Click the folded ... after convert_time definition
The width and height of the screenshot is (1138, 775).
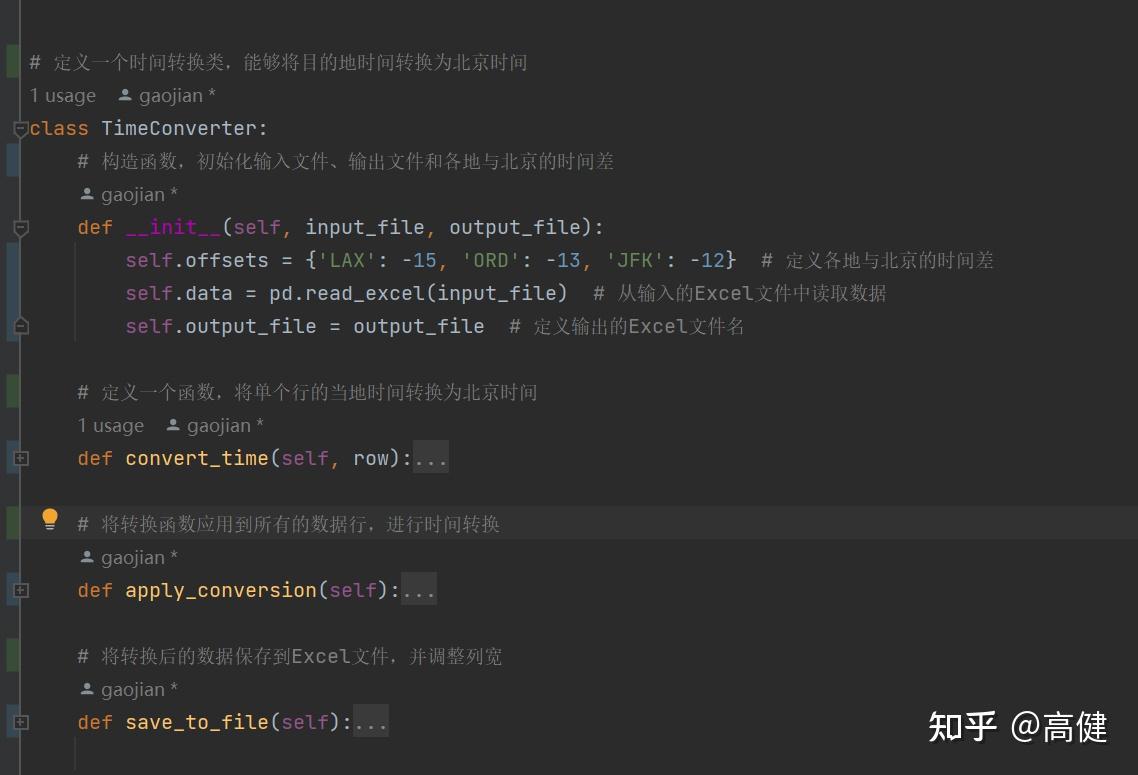433,458
